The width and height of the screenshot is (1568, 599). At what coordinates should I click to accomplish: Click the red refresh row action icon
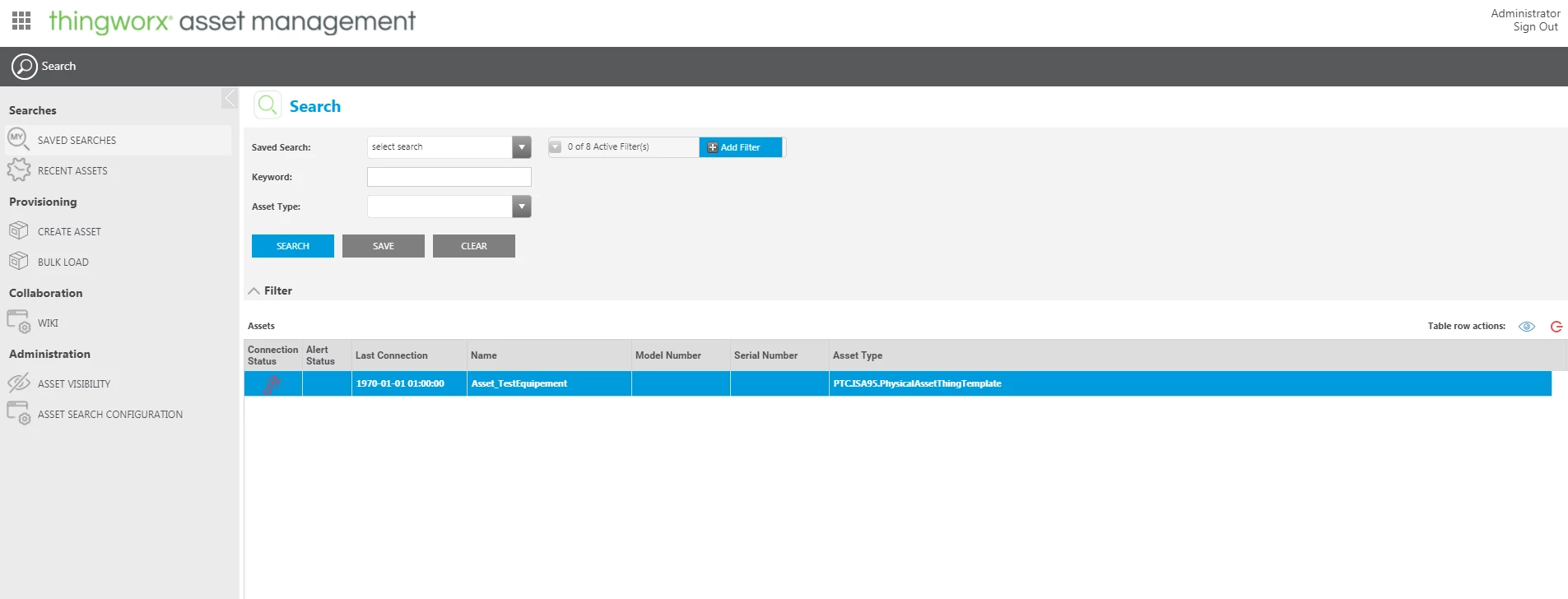1556,327
